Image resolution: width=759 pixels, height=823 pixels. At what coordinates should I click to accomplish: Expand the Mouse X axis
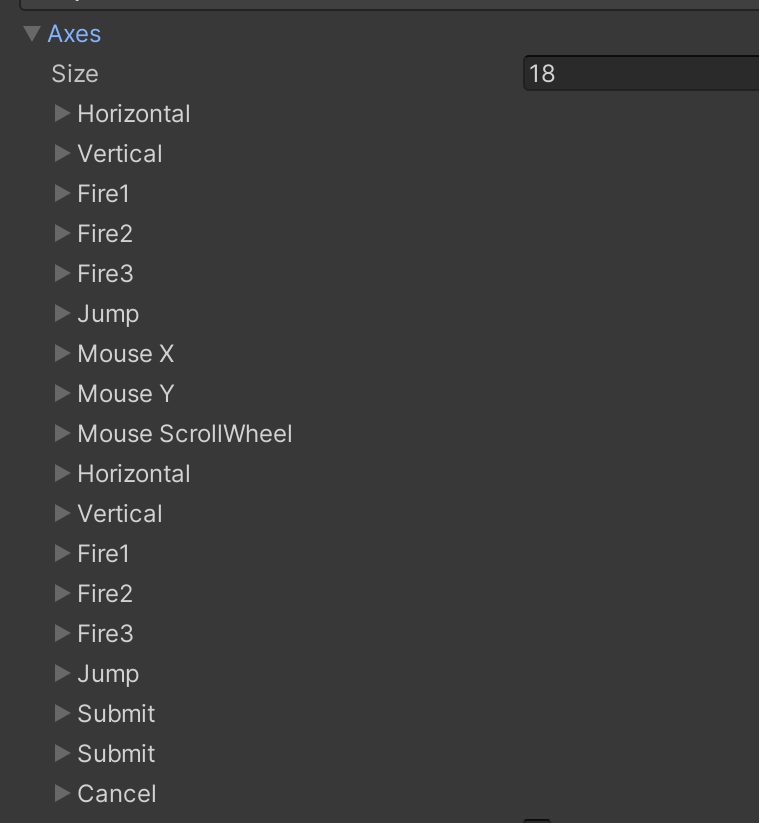[x=63, y=354]
